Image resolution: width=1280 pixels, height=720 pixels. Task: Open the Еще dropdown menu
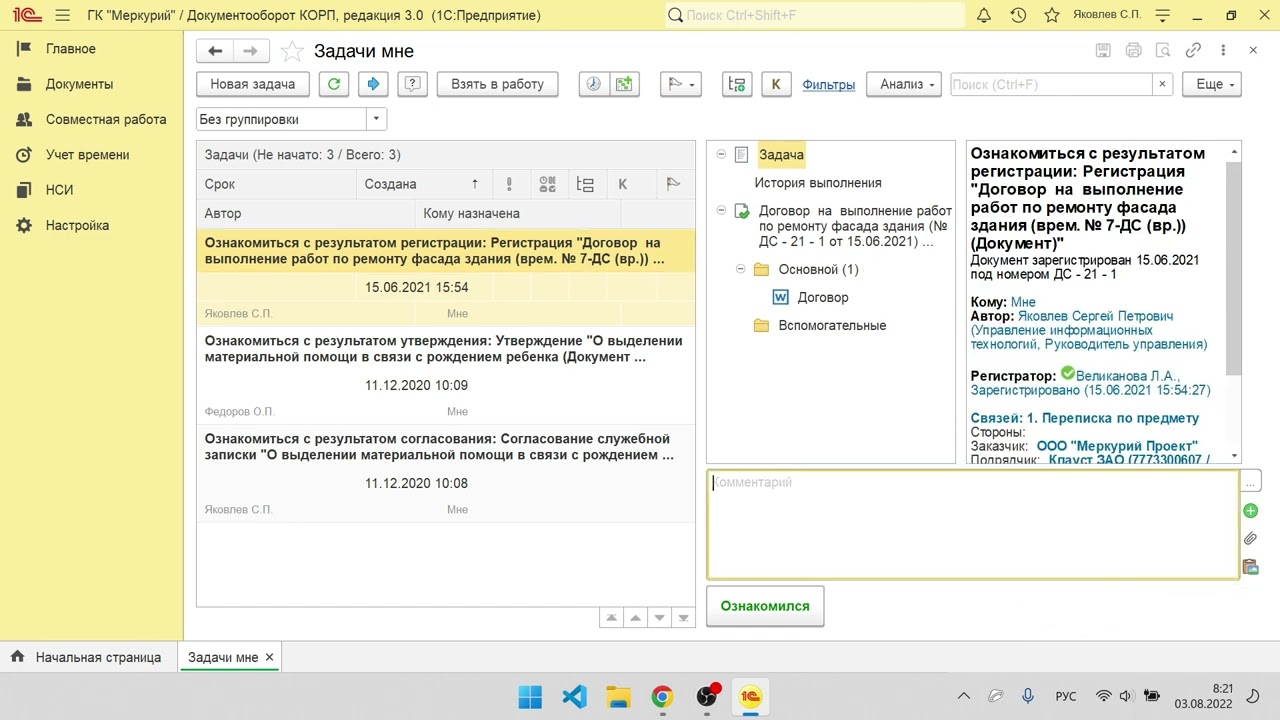click(x=1212, y=84)
